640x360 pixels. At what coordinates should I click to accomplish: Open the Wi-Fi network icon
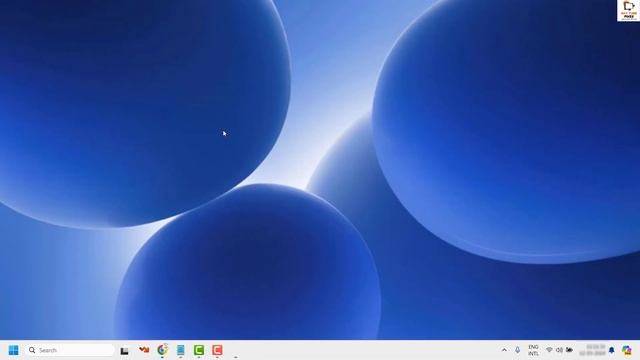pyautogui.click(x=549, y=350)
